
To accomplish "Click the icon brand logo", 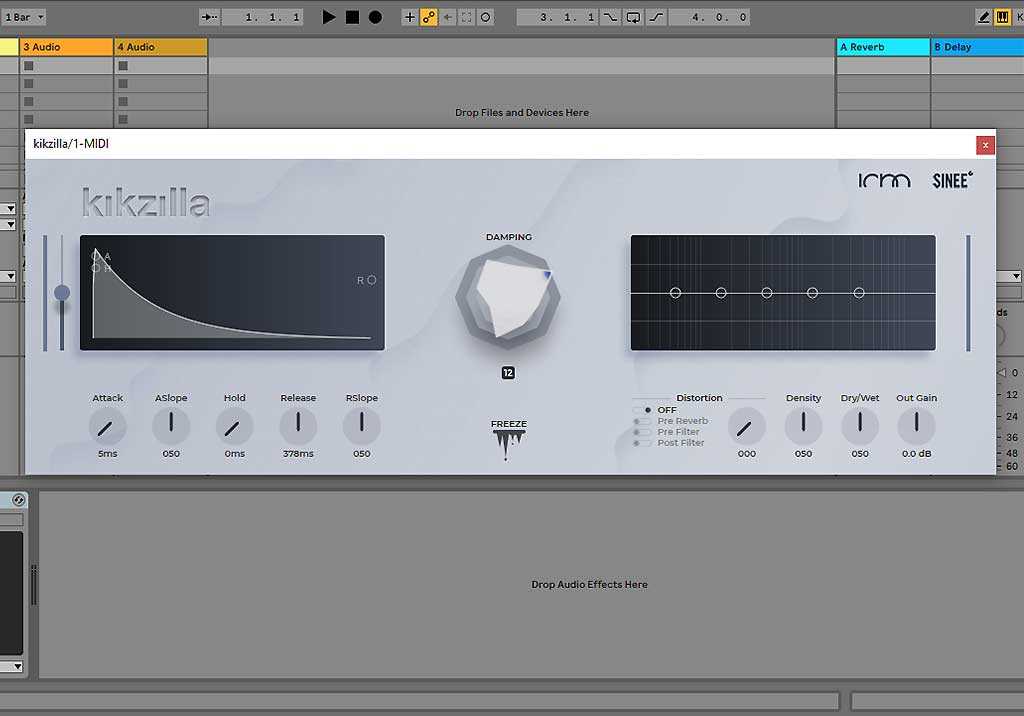I will tap(884, 180).
